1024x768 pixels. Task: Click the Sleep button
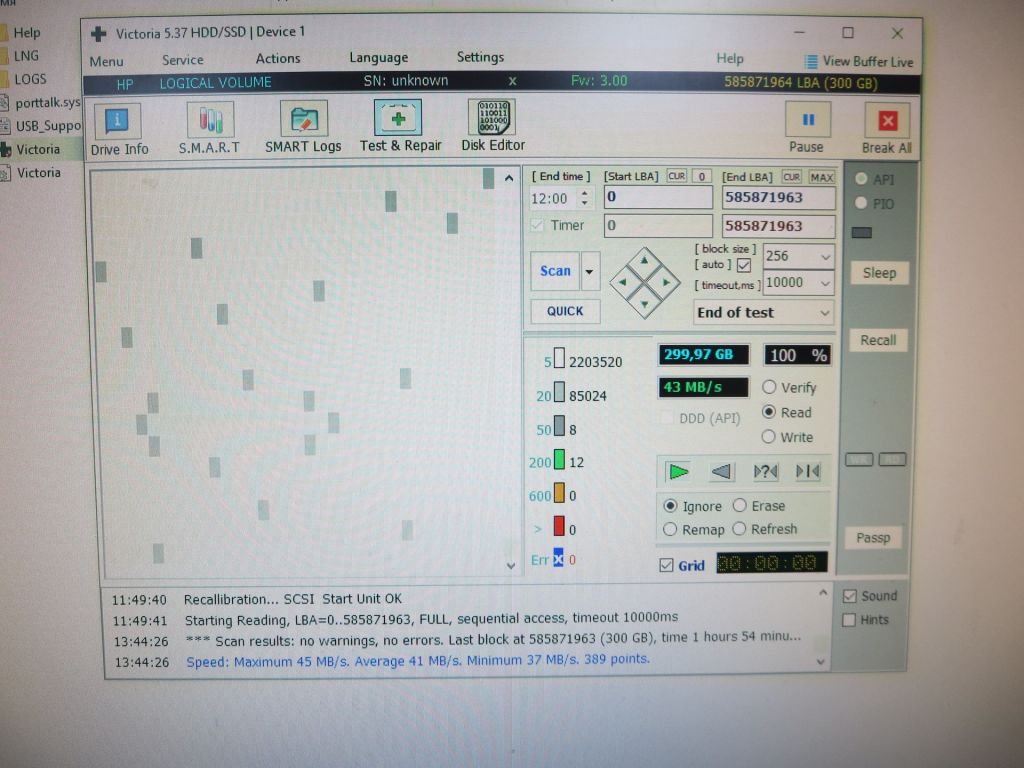[x=879, y=273]
